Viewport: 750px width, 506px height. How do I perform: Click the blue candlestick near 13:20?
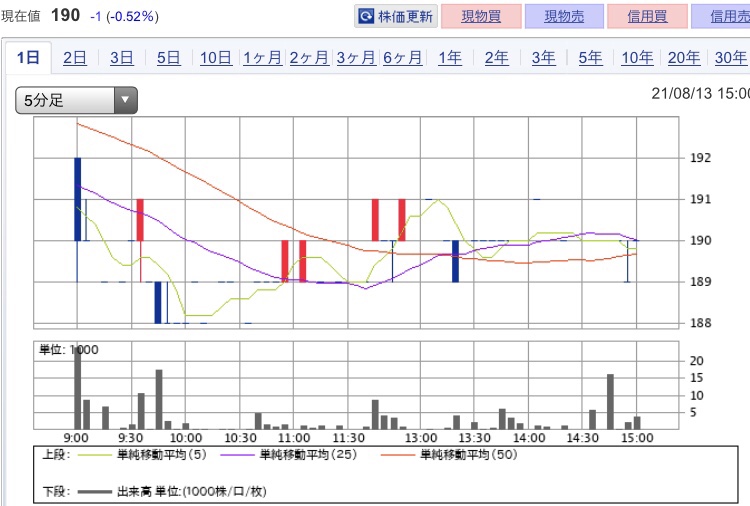455,261
